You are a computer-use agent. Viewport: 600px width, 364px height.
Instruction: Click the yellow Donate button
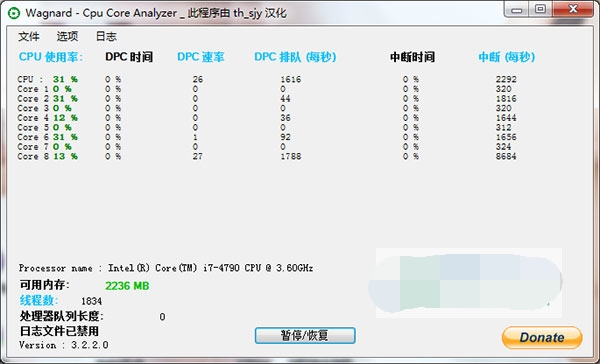(x=542, y=337)
